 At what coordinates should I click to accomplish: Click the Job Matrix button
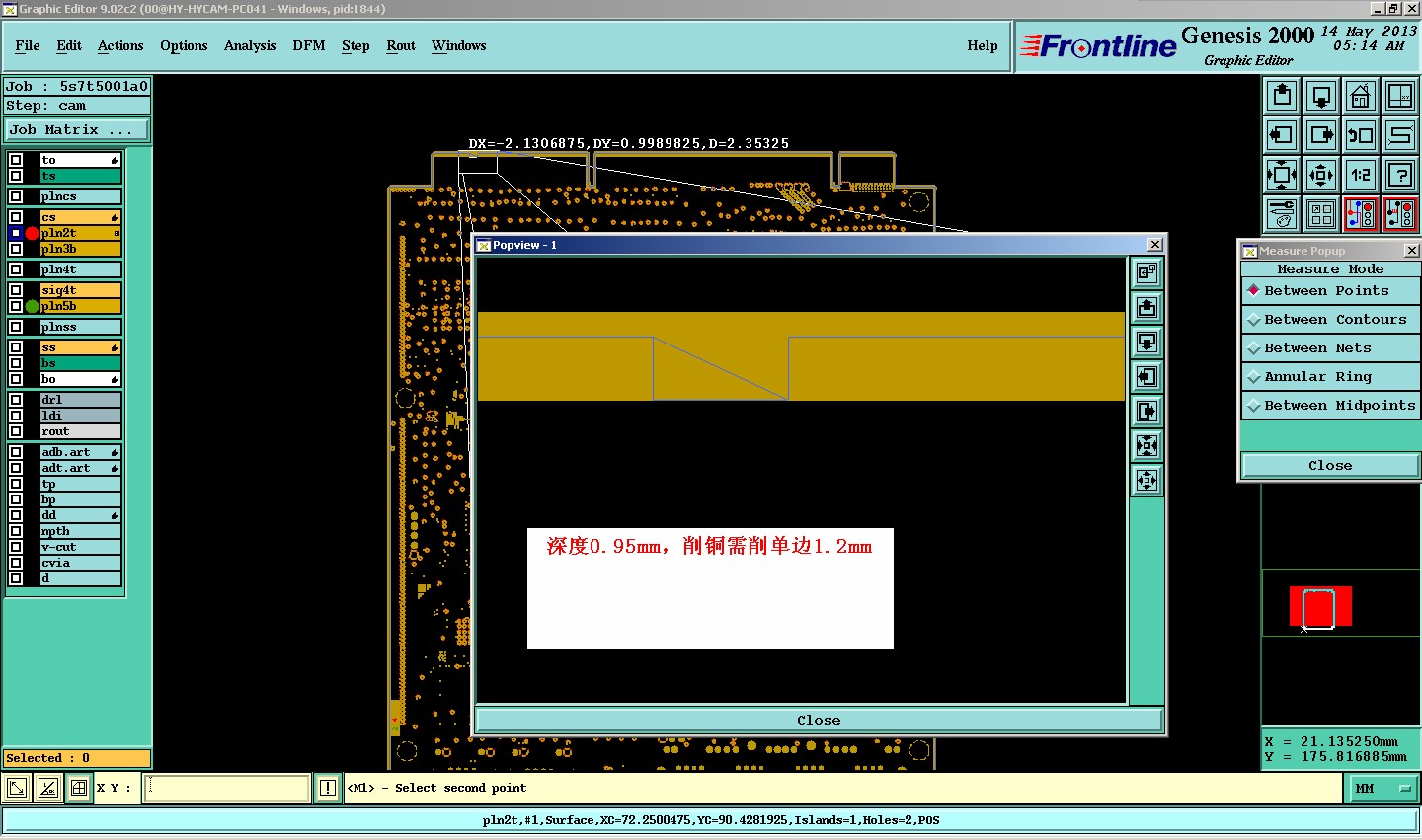point(77,130)
